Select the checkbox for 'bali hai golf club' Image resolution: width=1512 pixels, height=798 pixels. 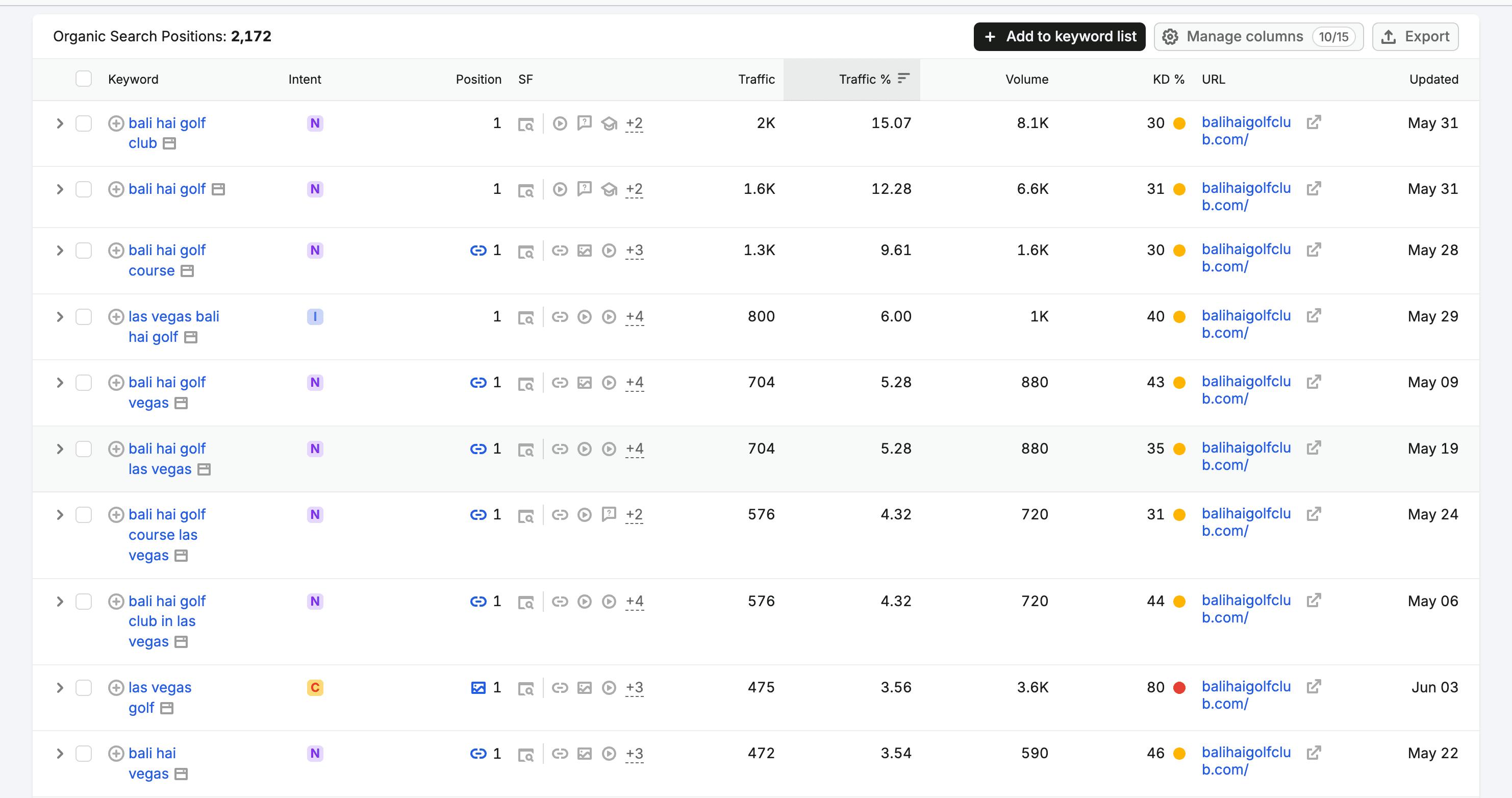click(x=83, y=123)
